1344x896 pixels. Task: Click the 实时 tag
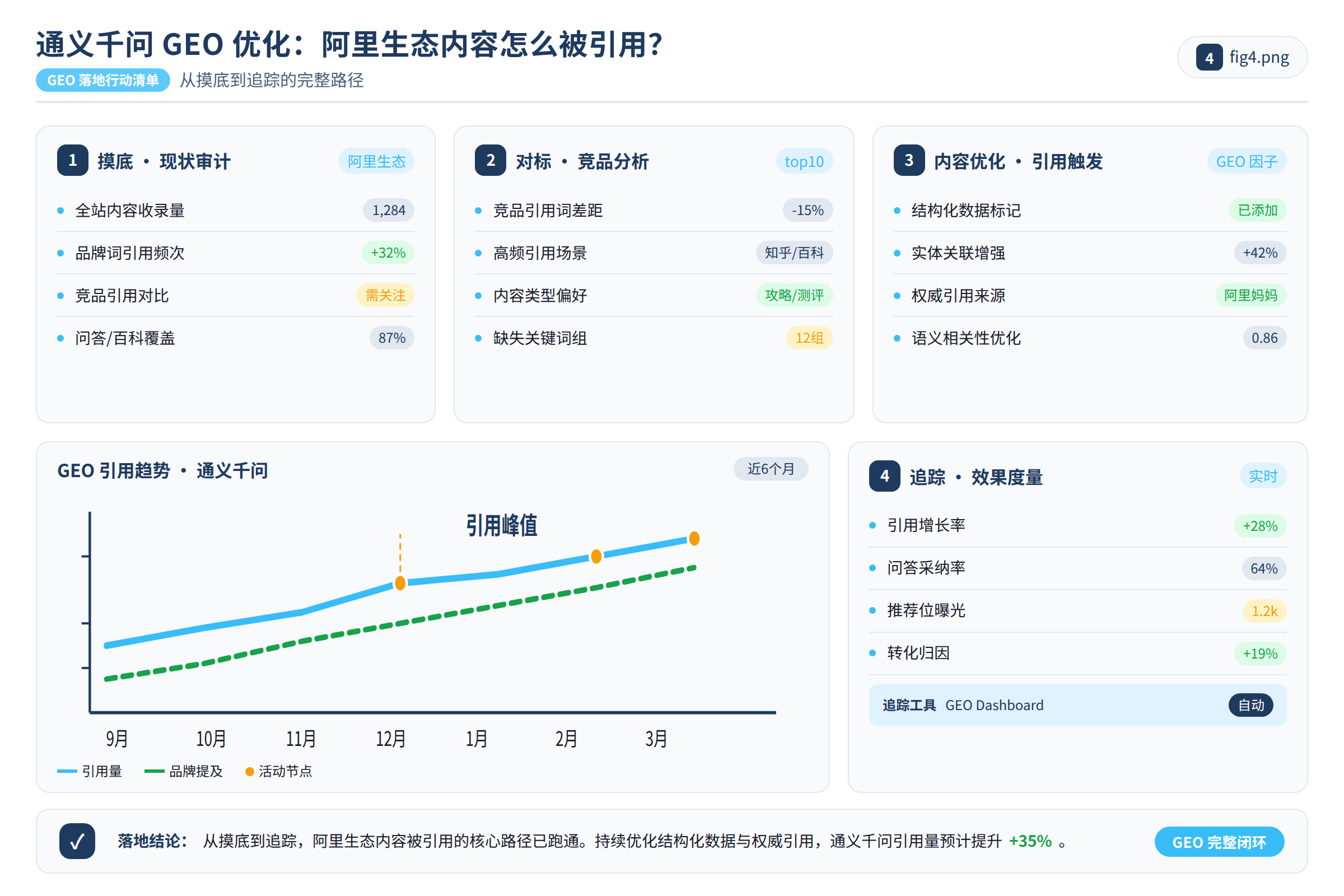pos(1263,476)
